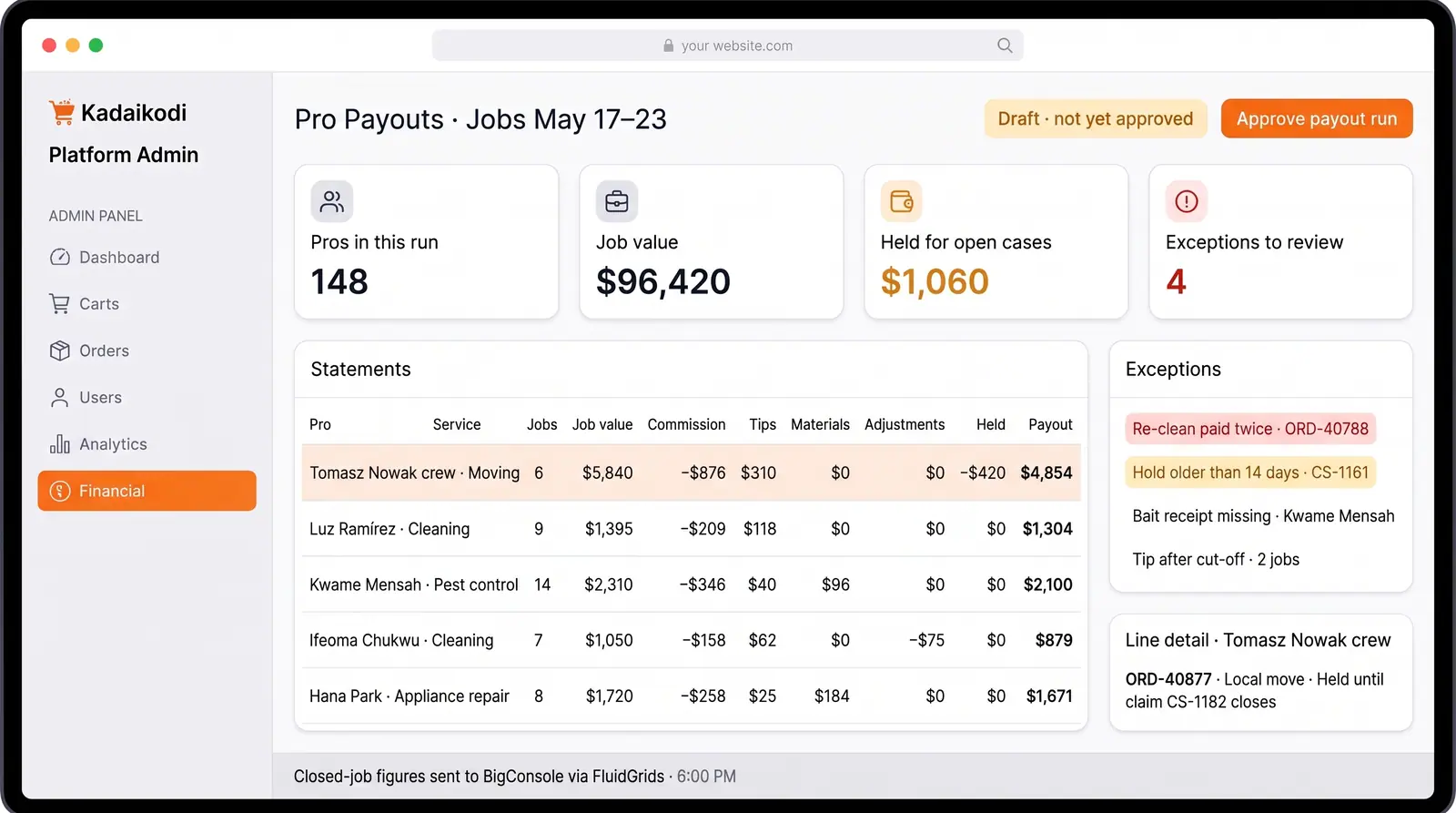Screen dimensions: 1456x813
Task: Open Hold older than 14 days CS-1161
Action: click(1250, 473)
